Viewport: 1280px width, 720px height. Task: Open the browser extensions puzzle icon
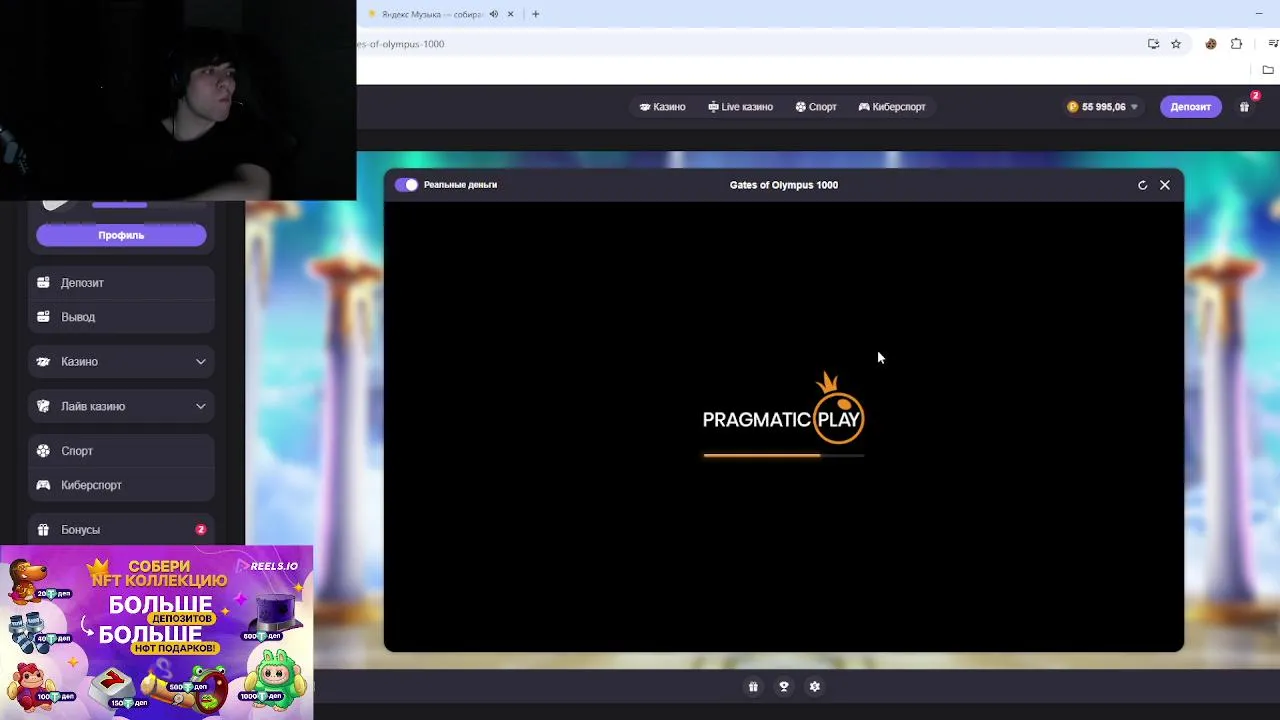pos(1237,44)
